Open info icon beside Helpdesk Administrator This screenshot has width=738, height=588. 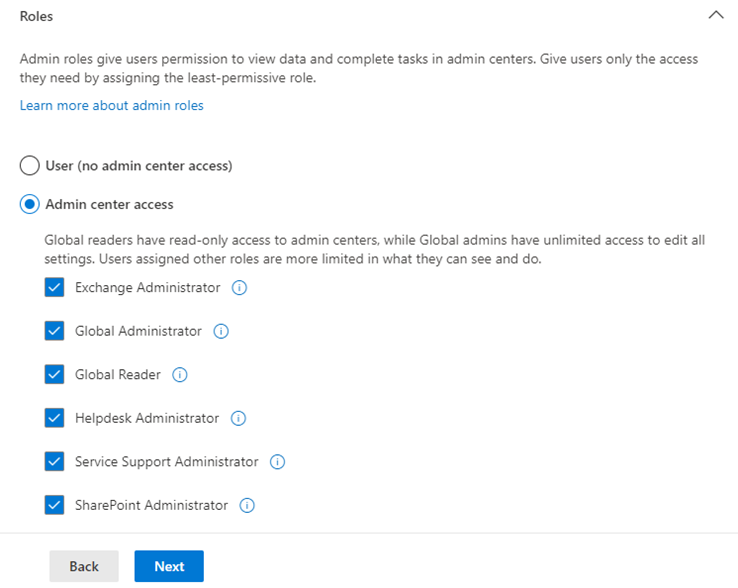pyautogui.click(x=238, y=418)
